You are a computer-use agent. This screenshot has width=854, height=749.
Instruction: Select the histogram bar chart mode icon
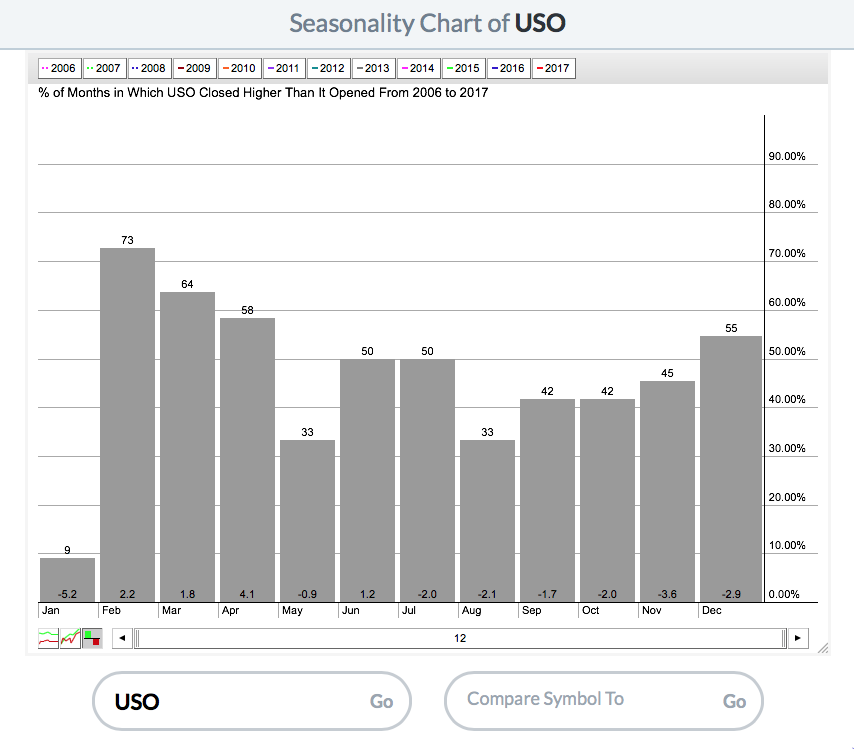point(92,638)
